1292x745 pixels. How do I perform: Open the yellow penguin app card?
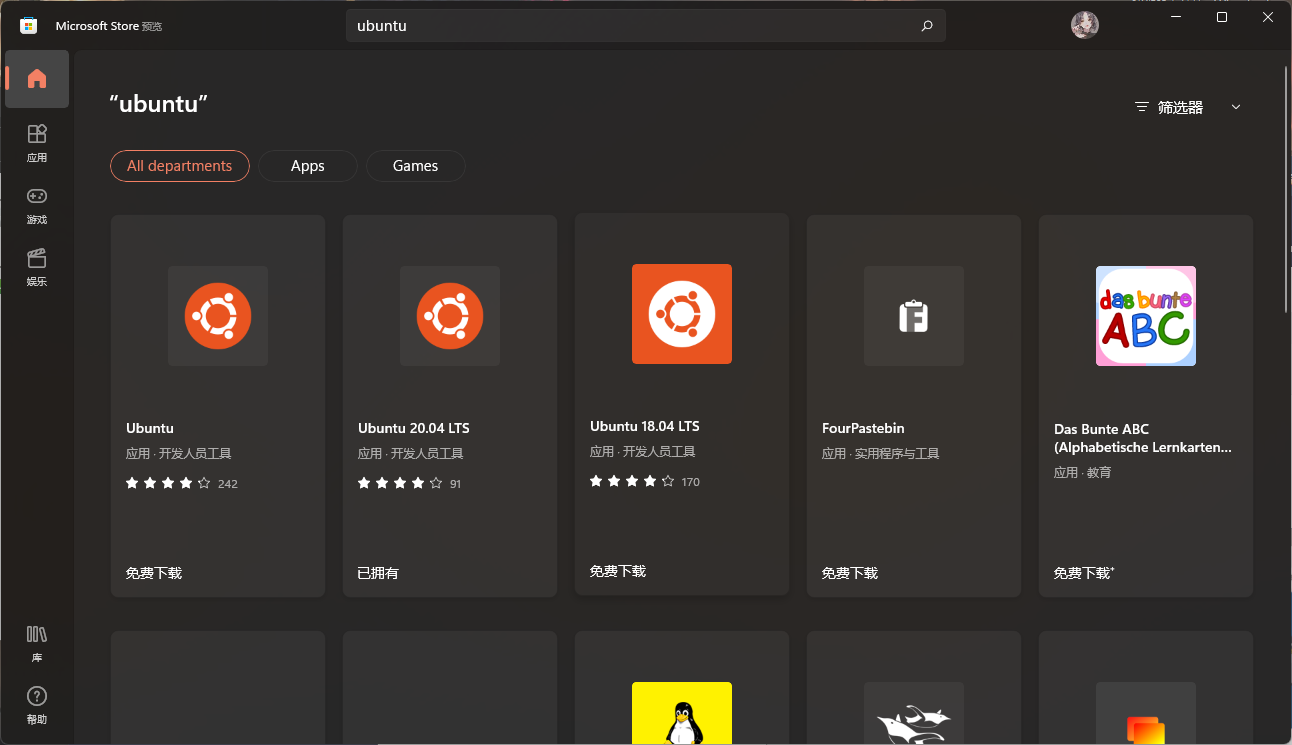682,688
